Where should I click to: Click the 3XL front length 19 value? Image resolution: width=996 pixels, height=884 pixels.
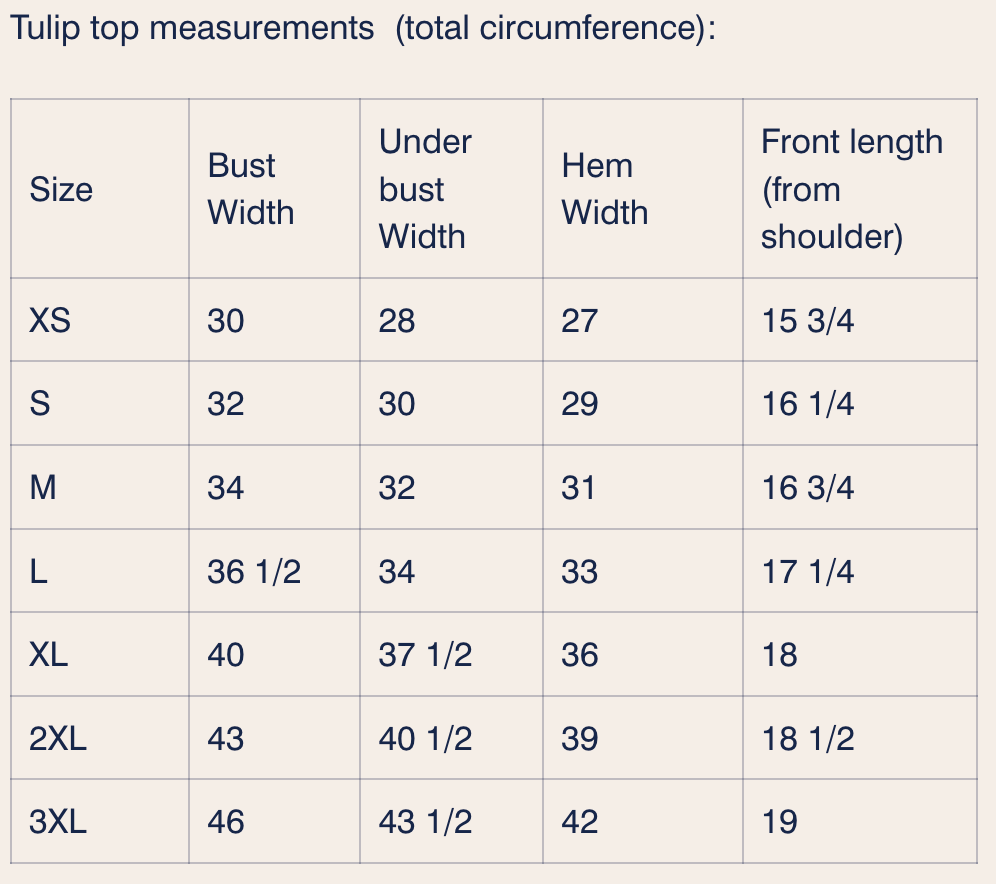click(x=779, y=822)
